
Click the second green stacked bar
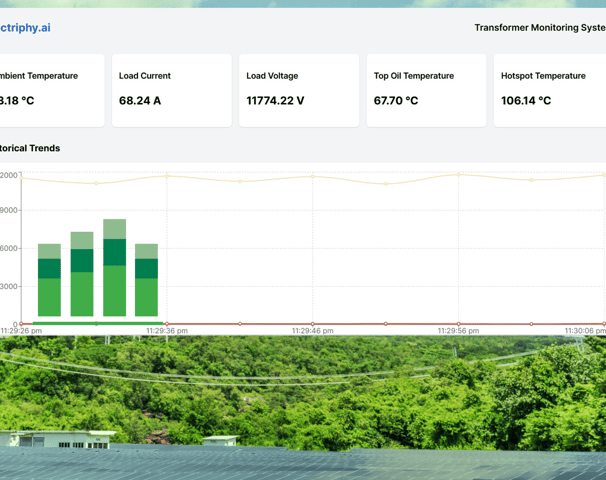point(82,274)
